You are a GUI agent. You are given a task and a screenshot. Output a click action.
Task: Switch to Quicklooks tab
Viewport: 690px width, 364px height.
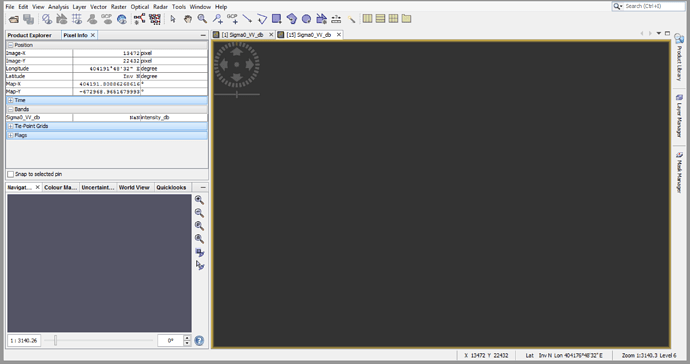pyautogui.click(x=171, y=188)
